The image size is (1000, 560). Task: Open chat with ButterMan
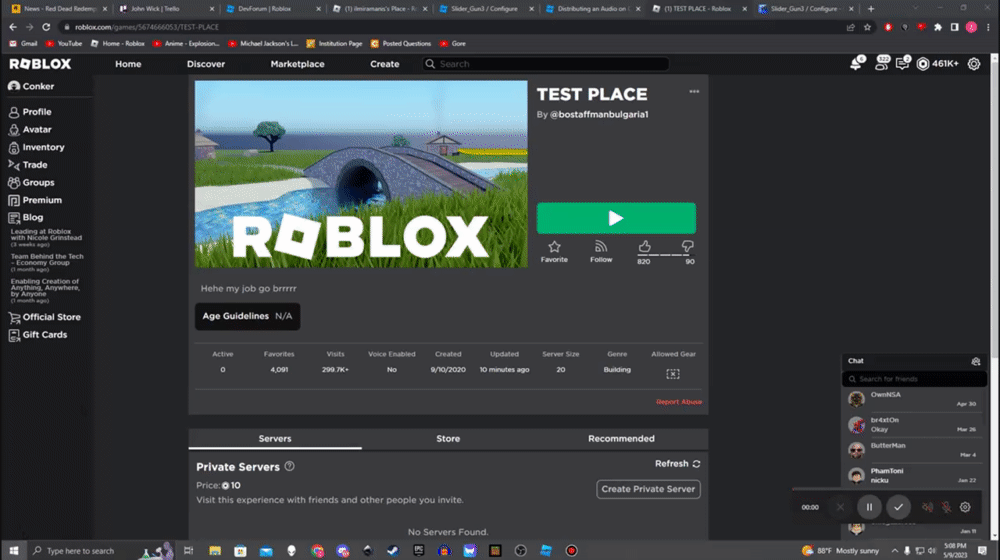[915, 450]
